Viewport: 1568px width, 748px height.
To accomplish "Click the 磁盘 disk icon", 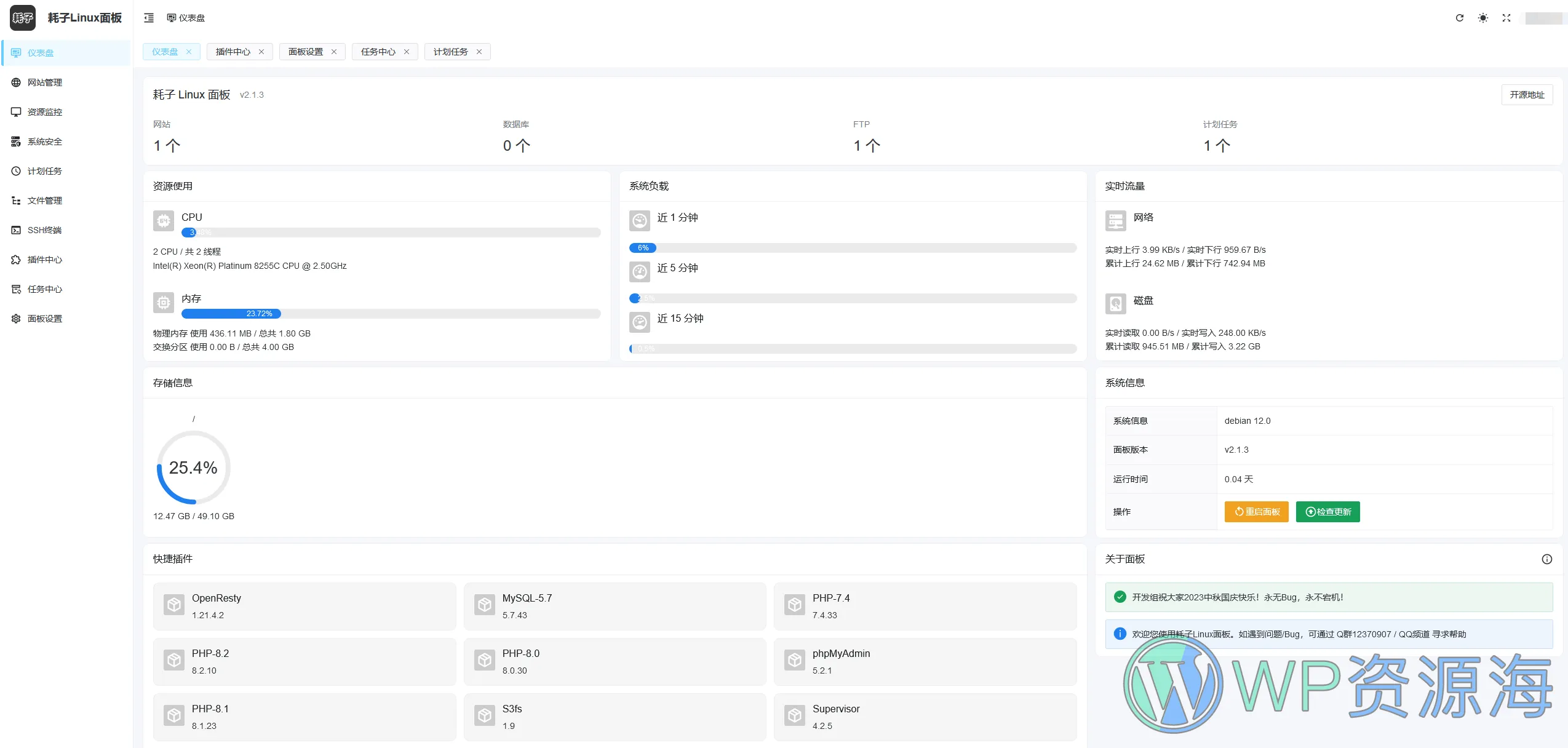I will point(1116,303).
